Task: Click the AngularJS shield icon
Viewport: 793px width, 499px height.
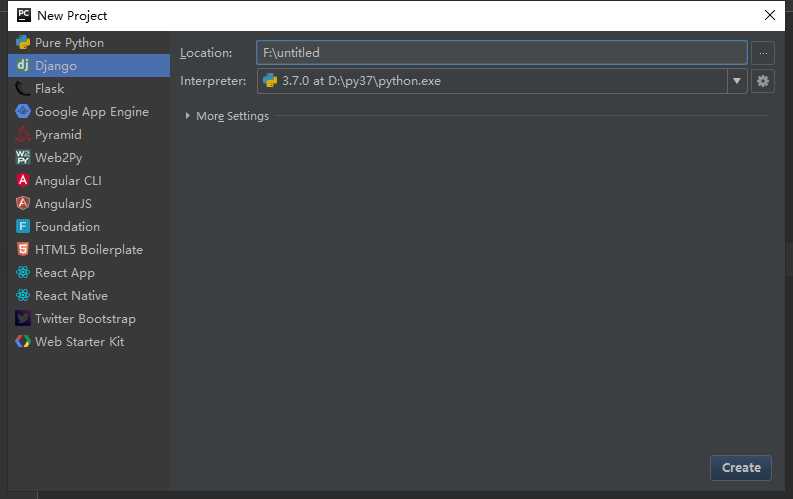Action: click(x=23, y=203)
